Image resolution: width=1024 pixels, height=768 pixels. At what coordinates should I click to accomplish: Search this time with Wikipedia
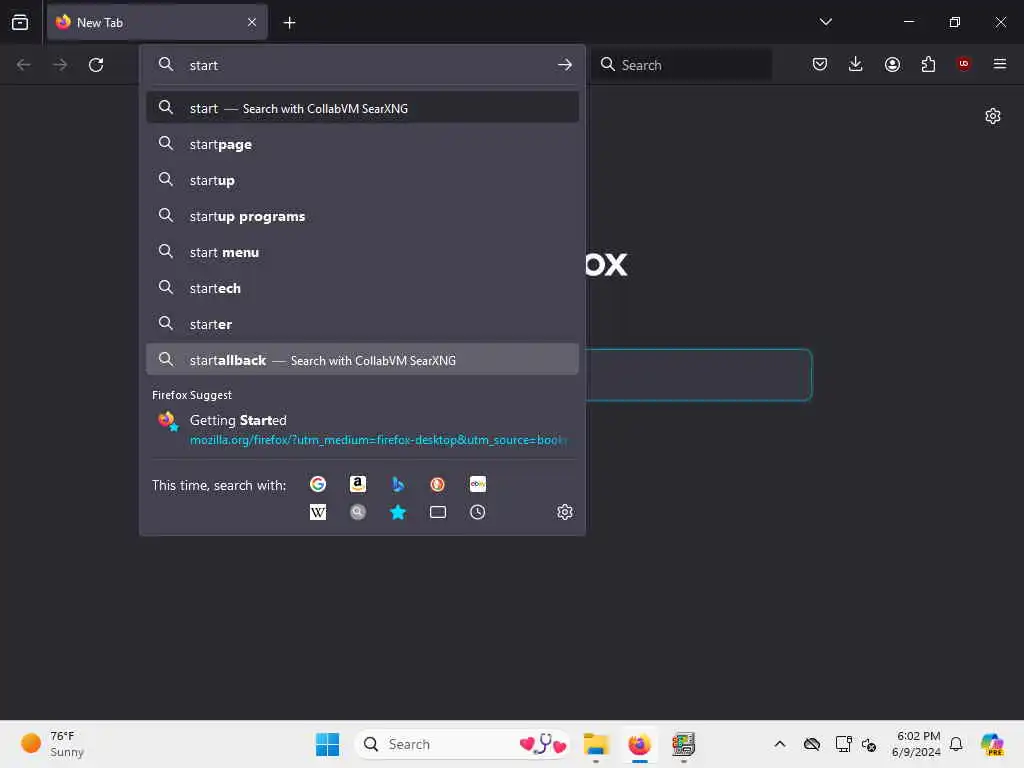tap(318, 512)
